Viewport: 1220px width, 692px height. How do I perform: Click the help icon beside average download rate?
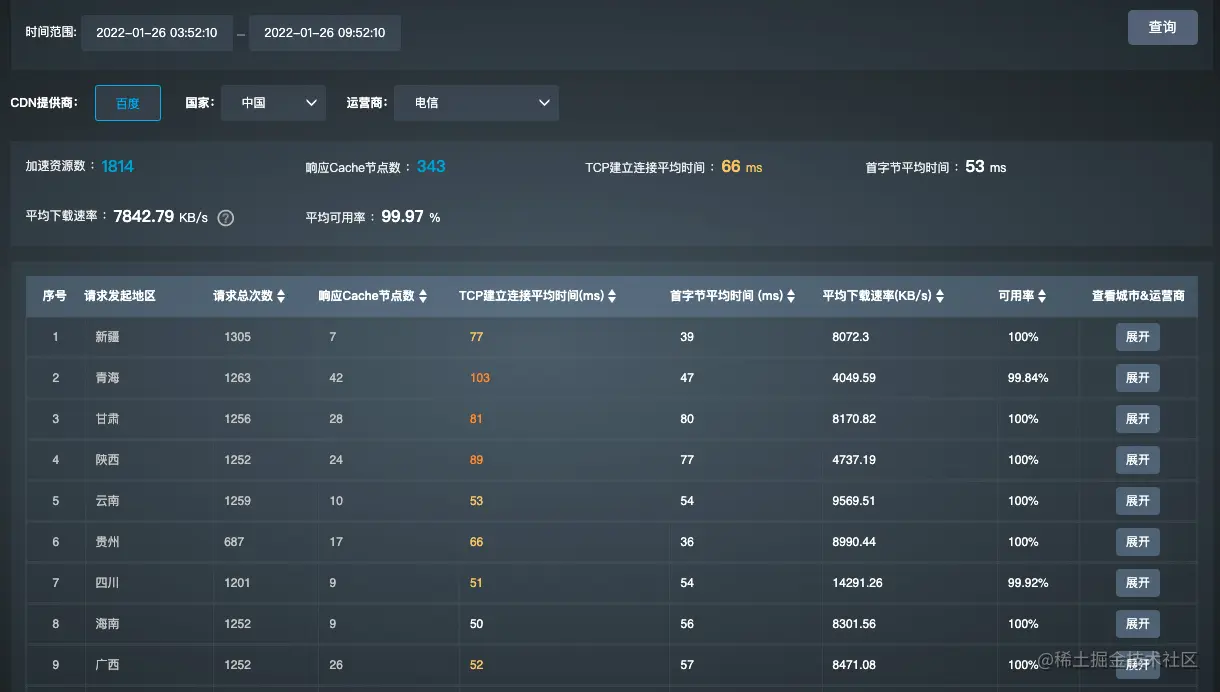coord(226,217)
